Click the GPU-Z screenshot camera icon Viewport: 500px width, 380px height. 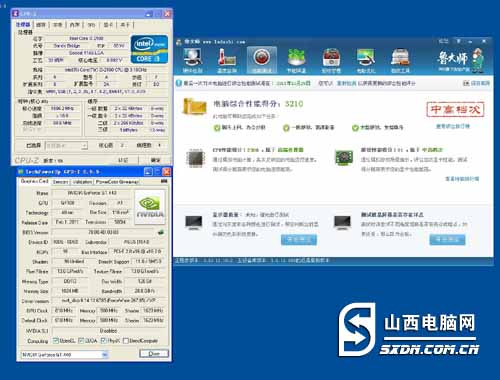164,181
